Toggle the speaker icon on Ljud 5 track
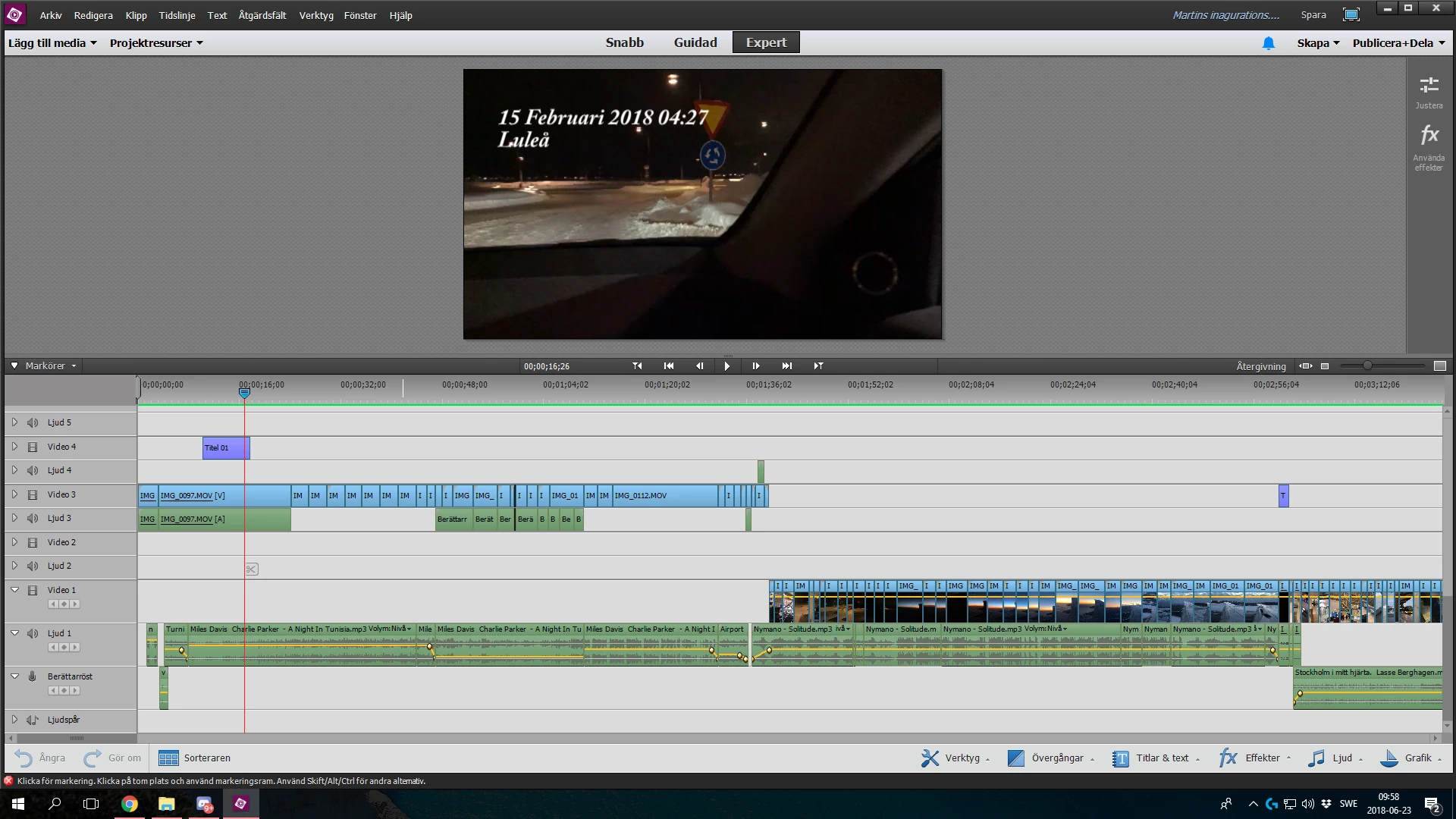The image size is (1456, 819). click(x=33, y=422)
